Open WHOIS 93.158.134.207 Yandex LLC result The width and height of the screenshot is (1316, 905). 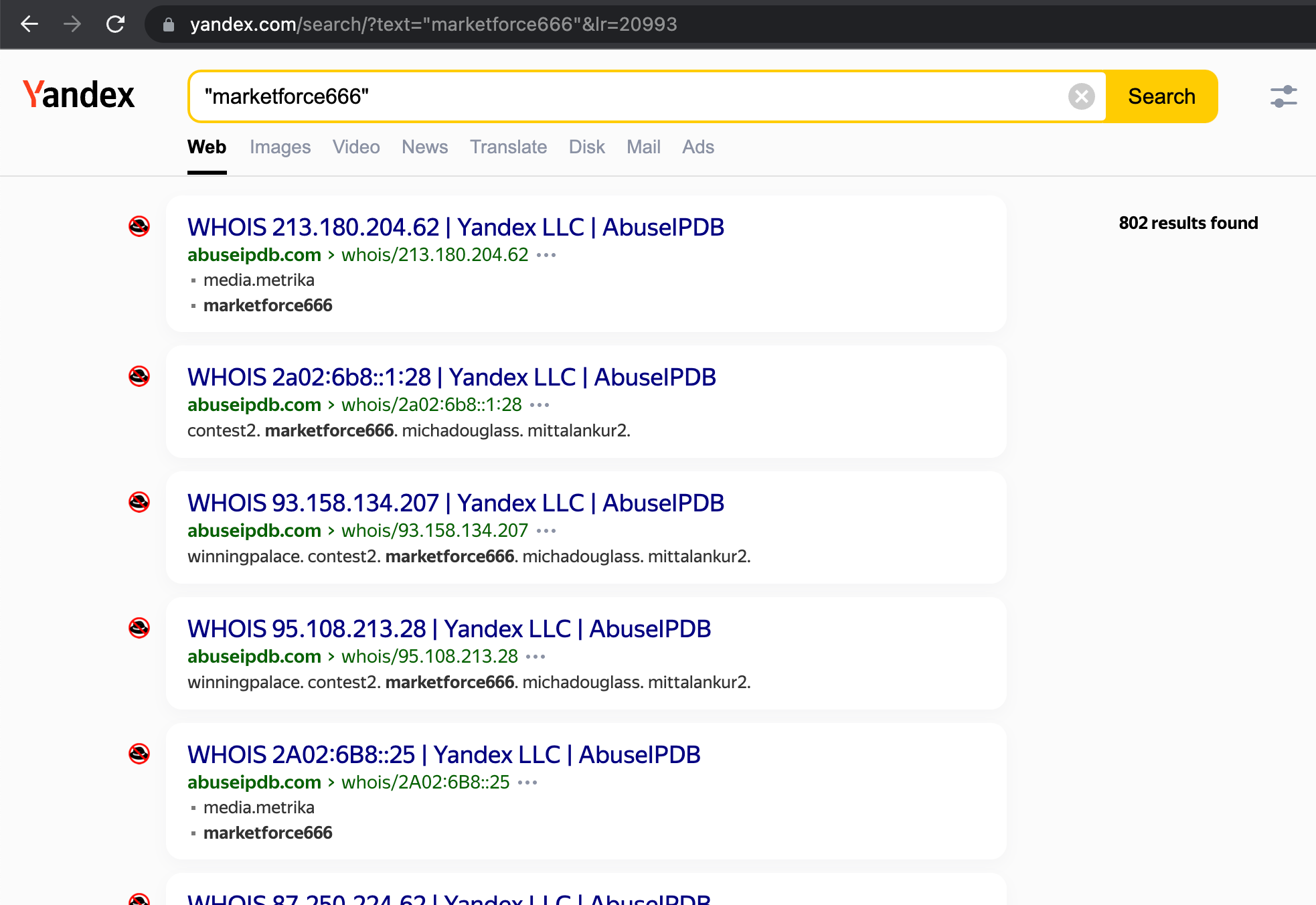[455, 503]
